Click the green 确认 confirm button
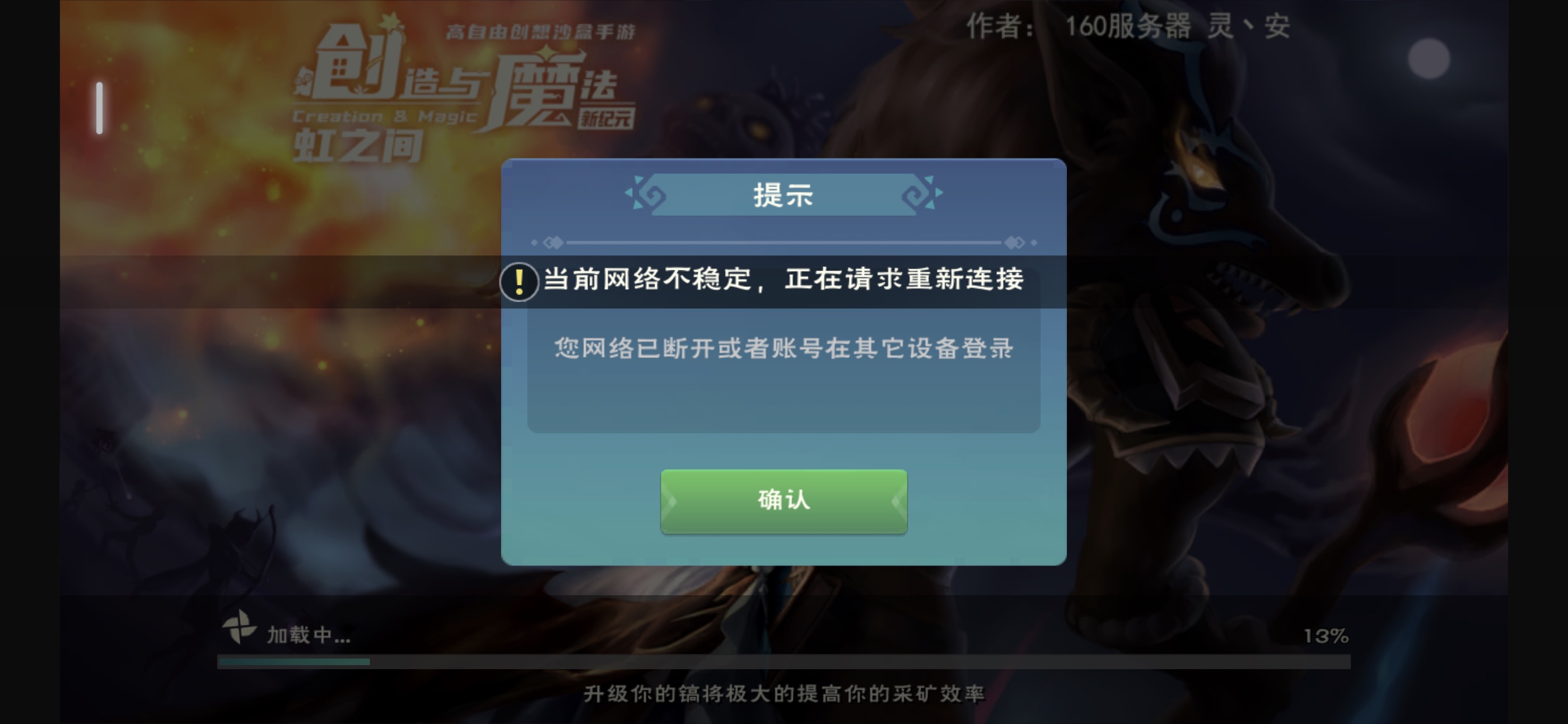The height and width of the screenshot is (724, 1568). pos(783,501)
